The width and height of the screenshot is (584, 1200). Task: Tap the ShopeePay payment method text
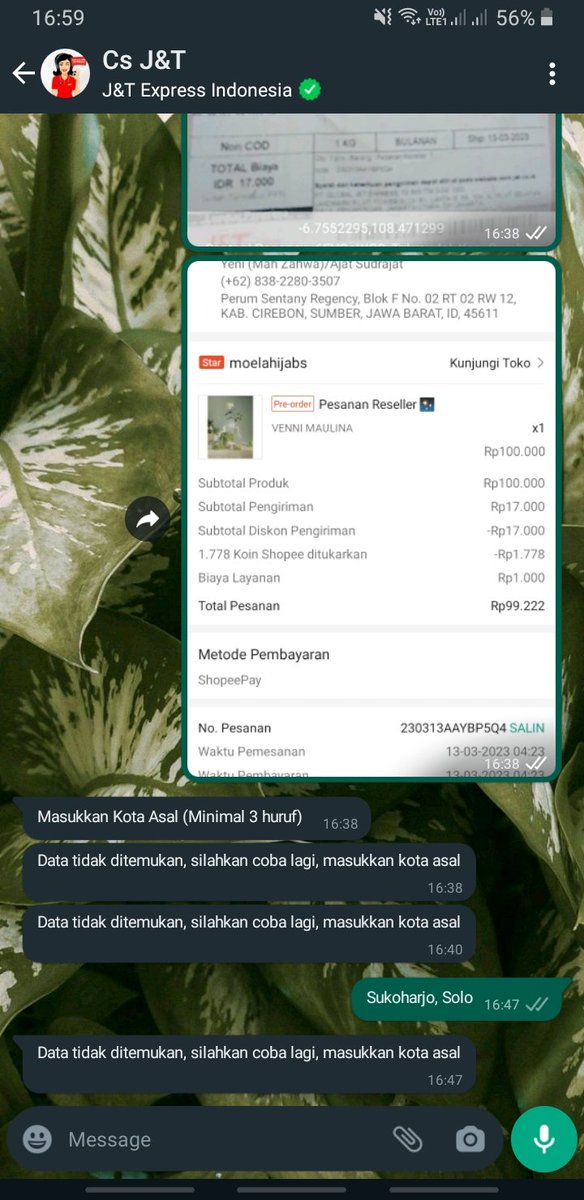230,680
